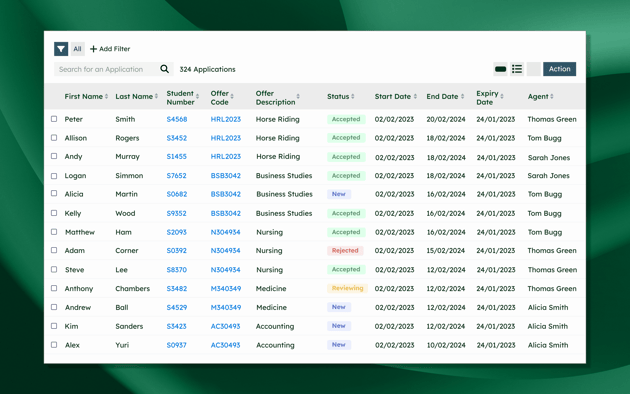630x394 pixels.
Task: Tick the checkbox for Peter Smith
Action: tap(54, 119)
